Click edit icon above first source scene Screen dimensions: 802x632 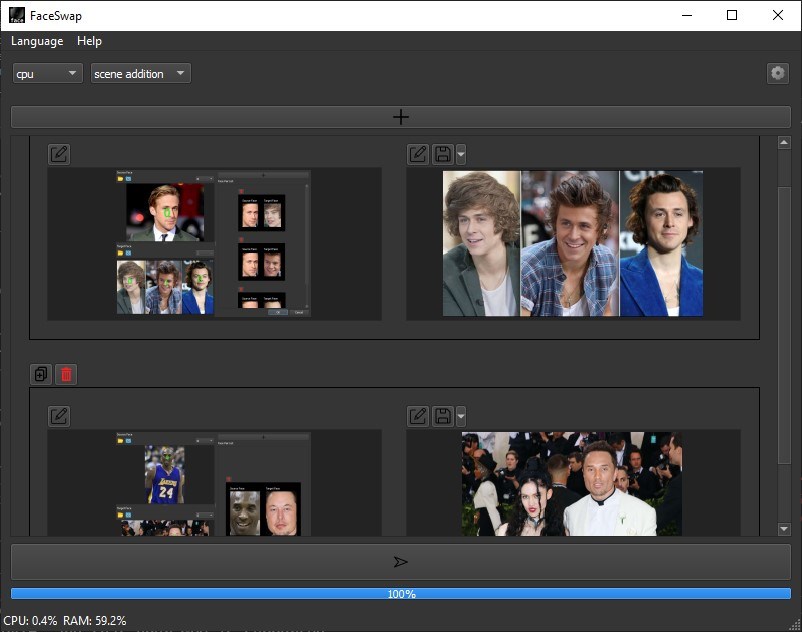point(59,154)
